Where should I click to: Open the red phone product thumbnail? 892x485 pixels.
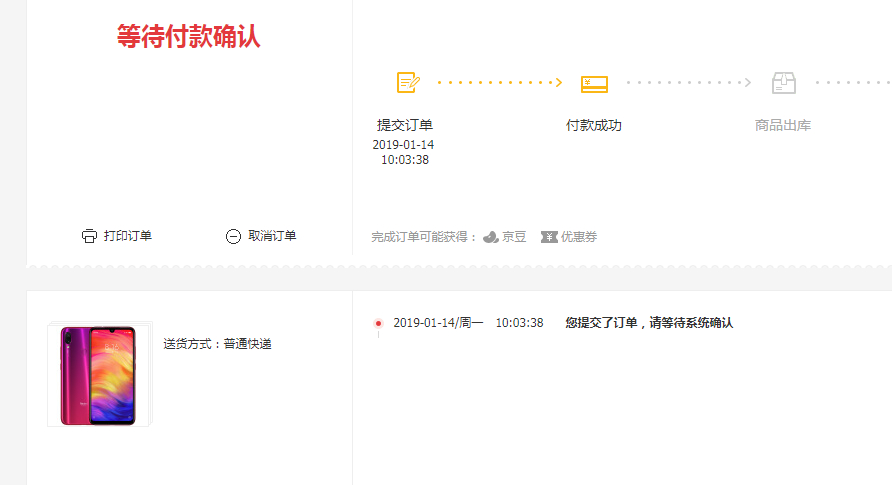(x=99, y=375)
